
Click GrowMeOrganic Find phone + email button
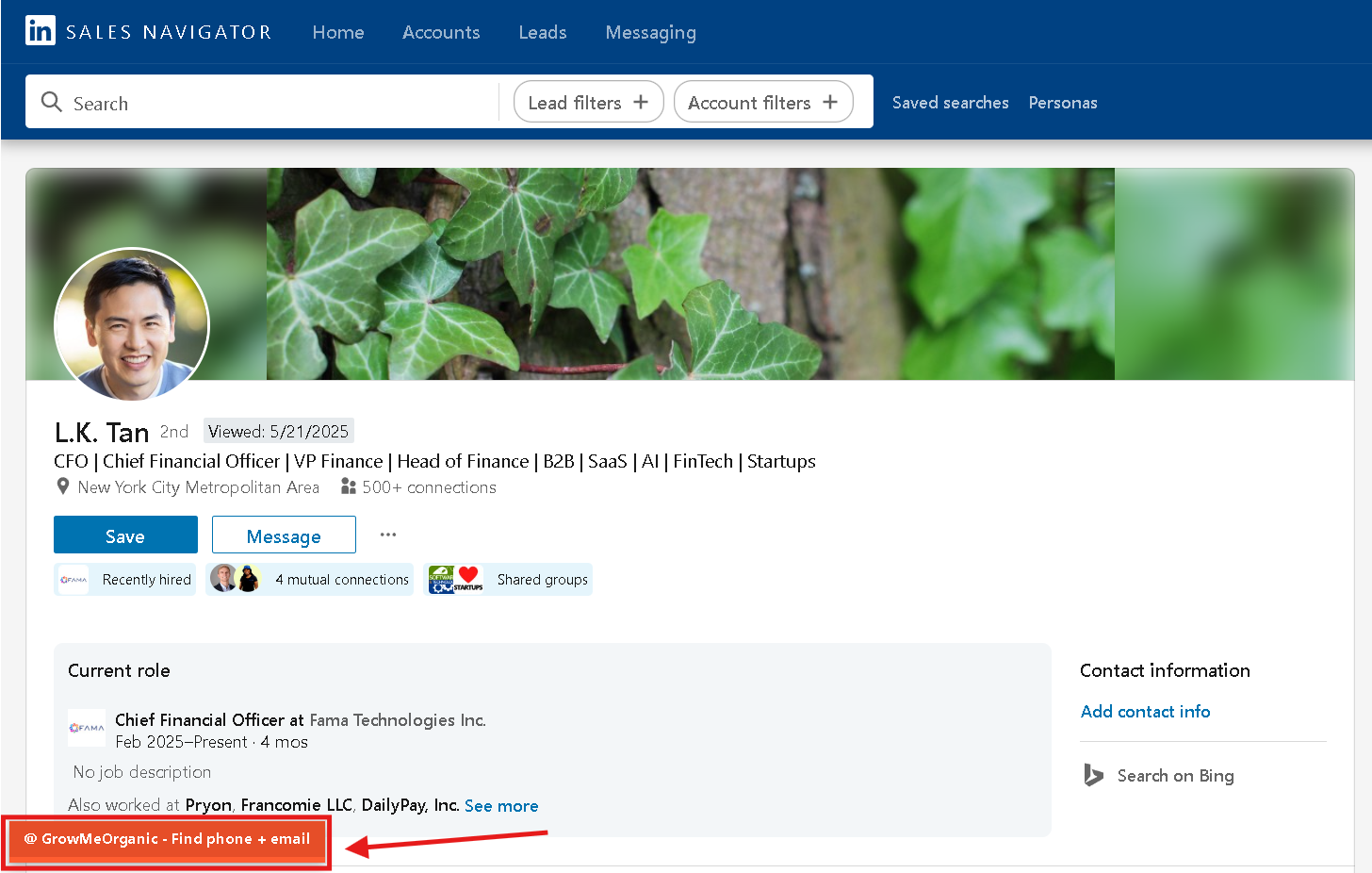pos(167,839)
